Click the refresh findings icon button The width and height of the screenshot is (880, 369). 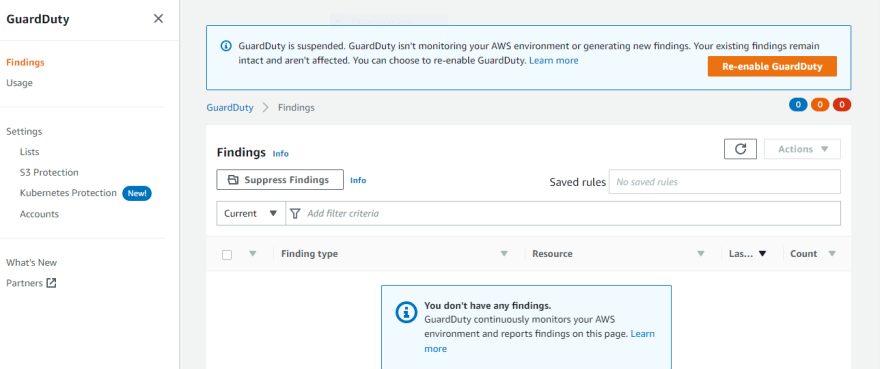(x=740, y=149)
